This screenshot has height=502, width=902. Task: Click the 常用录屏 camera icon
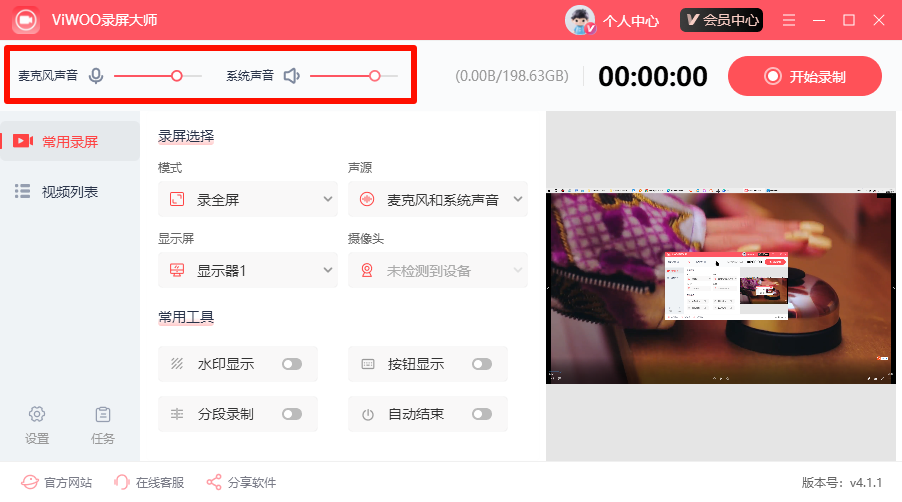pyautogui.click(x=23, y=141)
